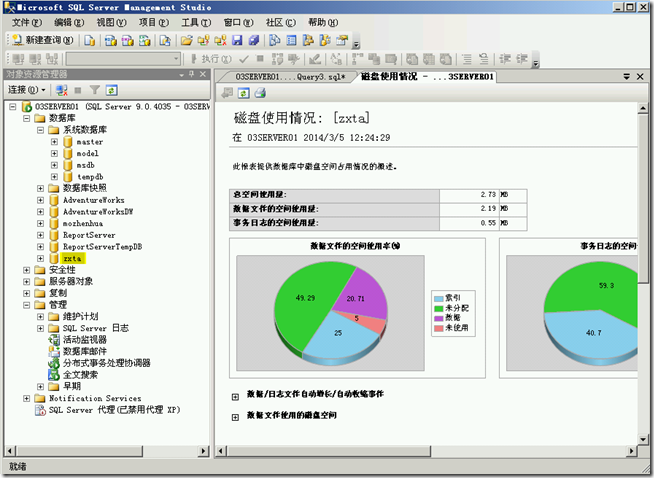
Task: Click the Save All stacked disks icon
Action: tap(254, 40)
